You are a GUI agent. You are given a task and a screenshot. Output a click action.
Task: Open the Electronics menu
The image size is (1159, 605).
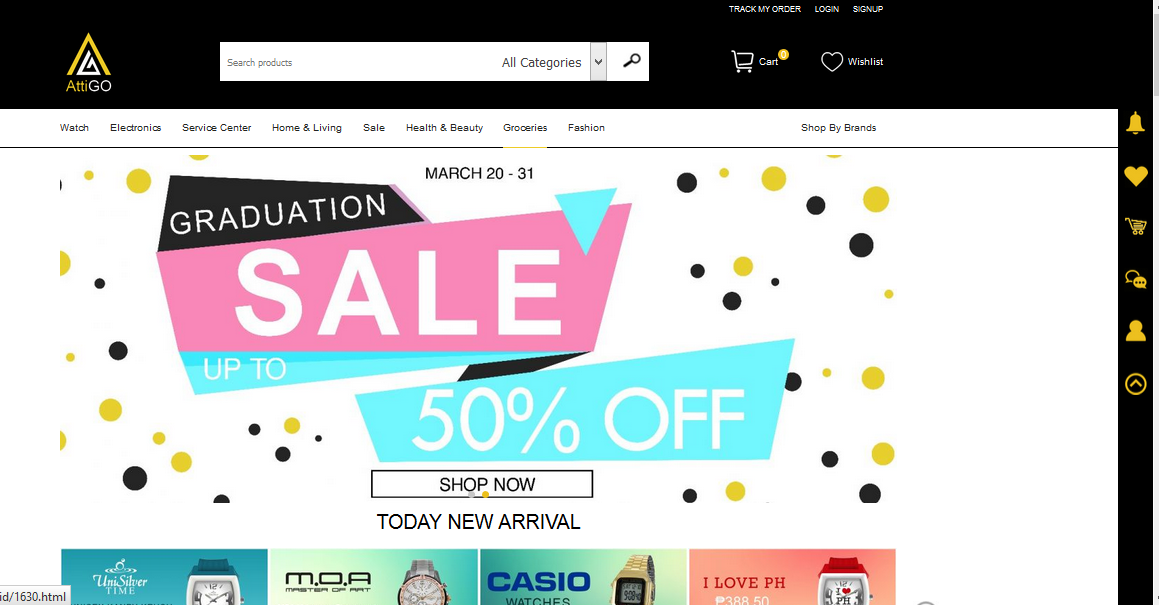pos(135,128)
